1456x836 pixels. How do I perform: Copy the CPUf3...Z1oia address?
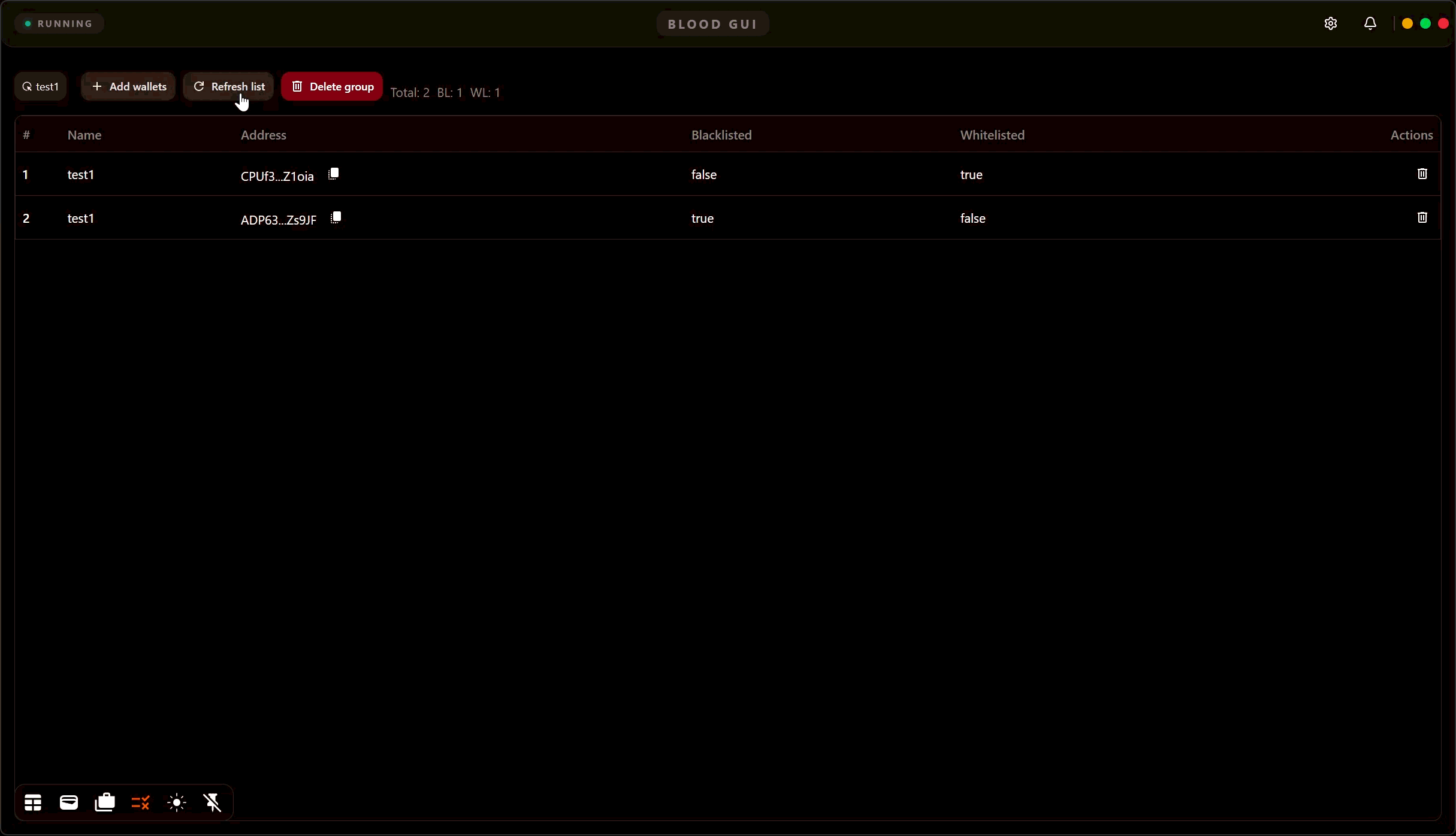point(334,174)
